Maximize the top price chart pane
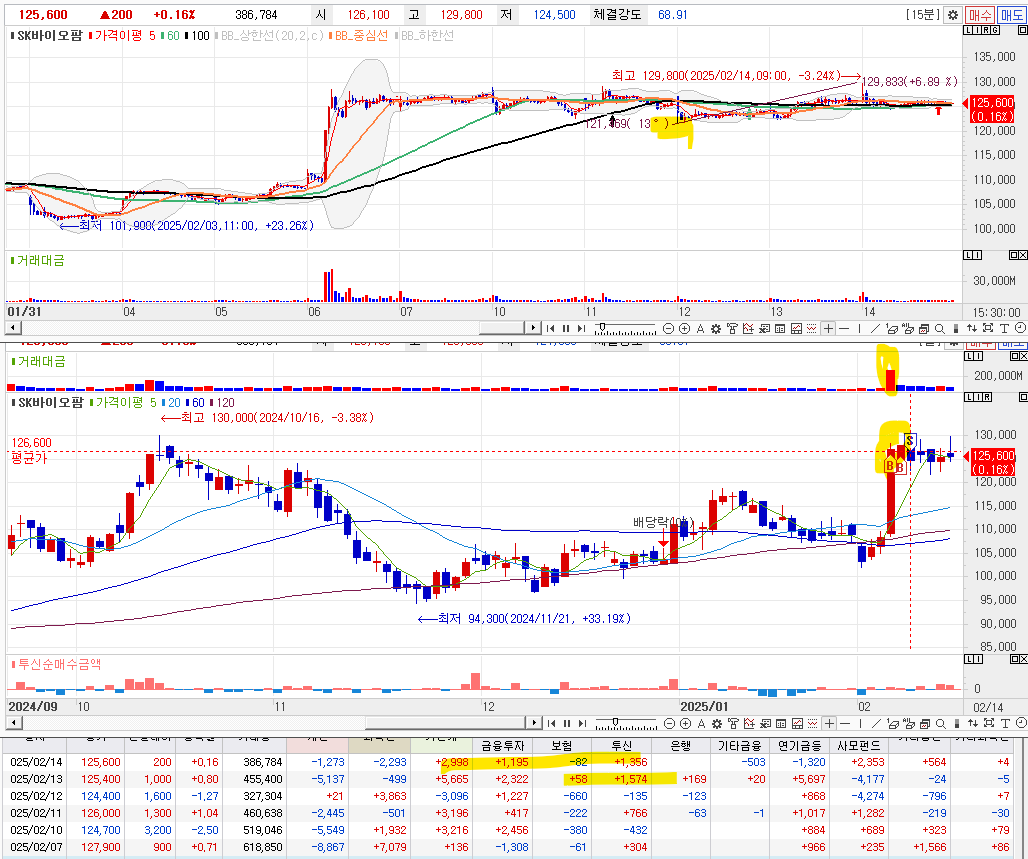The width and height of the screenshot is (1028, 859). pos(1022,30)
